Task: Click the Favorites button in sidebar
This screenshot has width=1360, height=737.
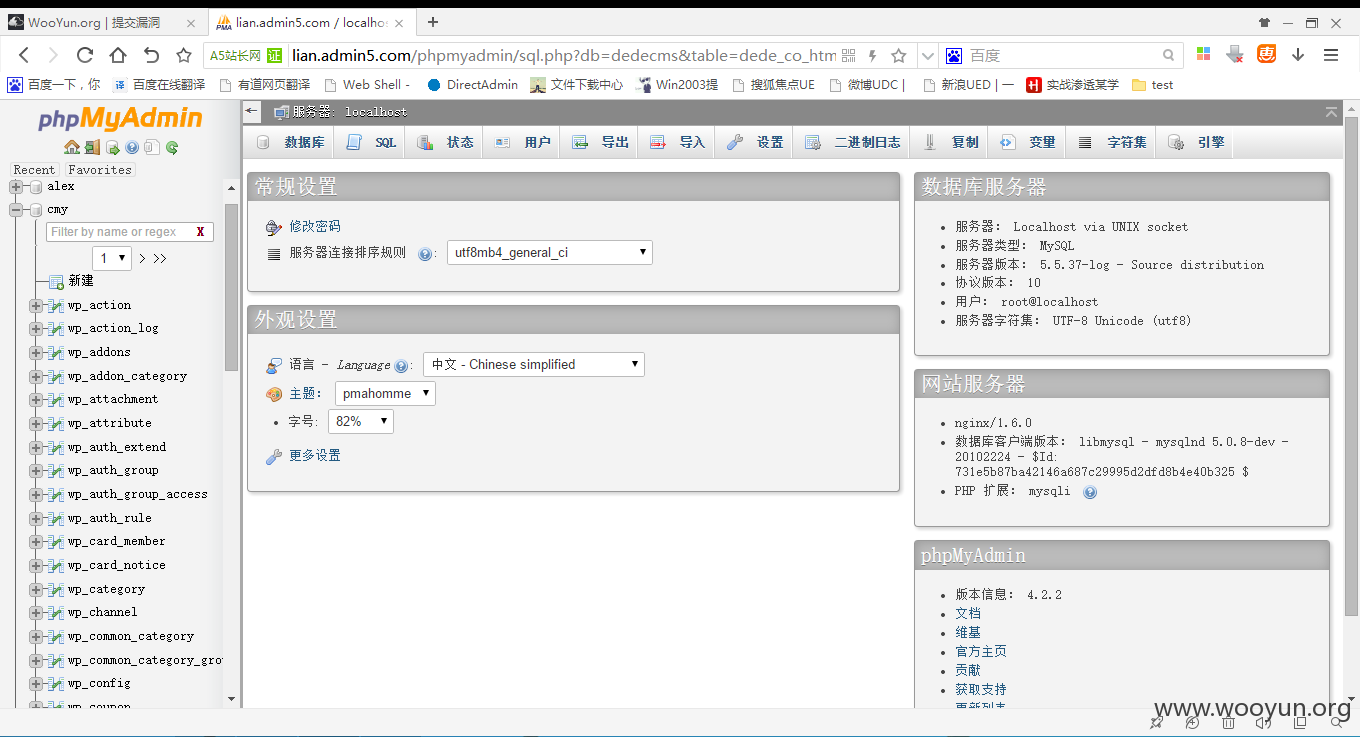Action: pos(100,170)
